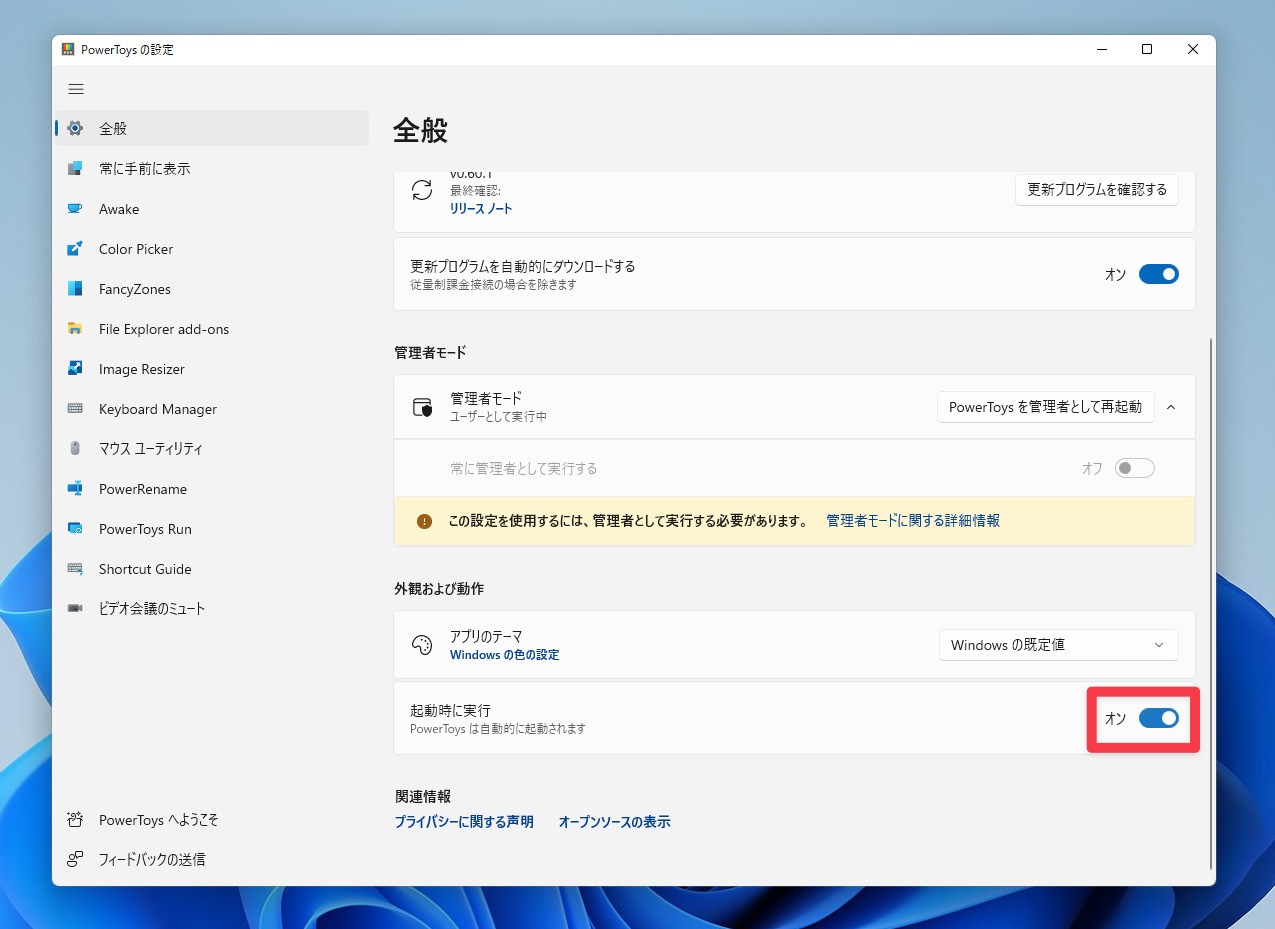This screenshot has height=929, width=1275.
Task: Open Keyboard Manager using its keyboard icon
Action: coord(75,409)
